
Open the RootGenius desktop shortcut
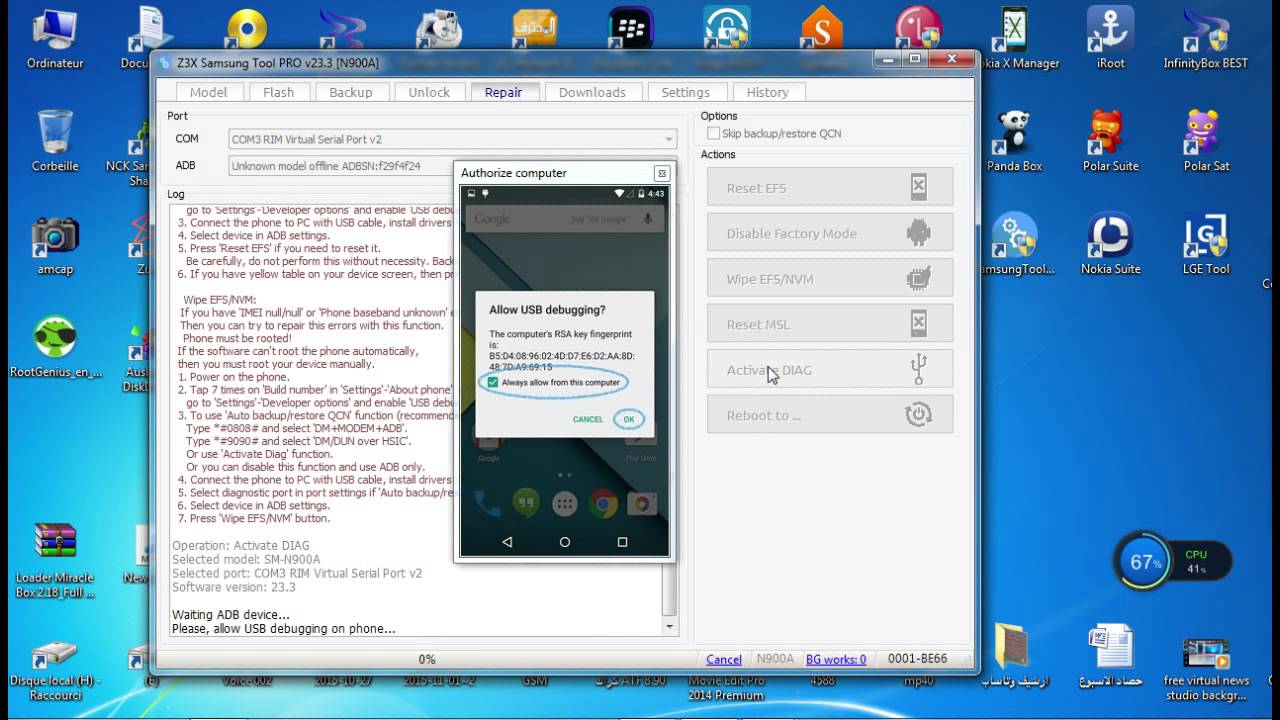(55, 346)
